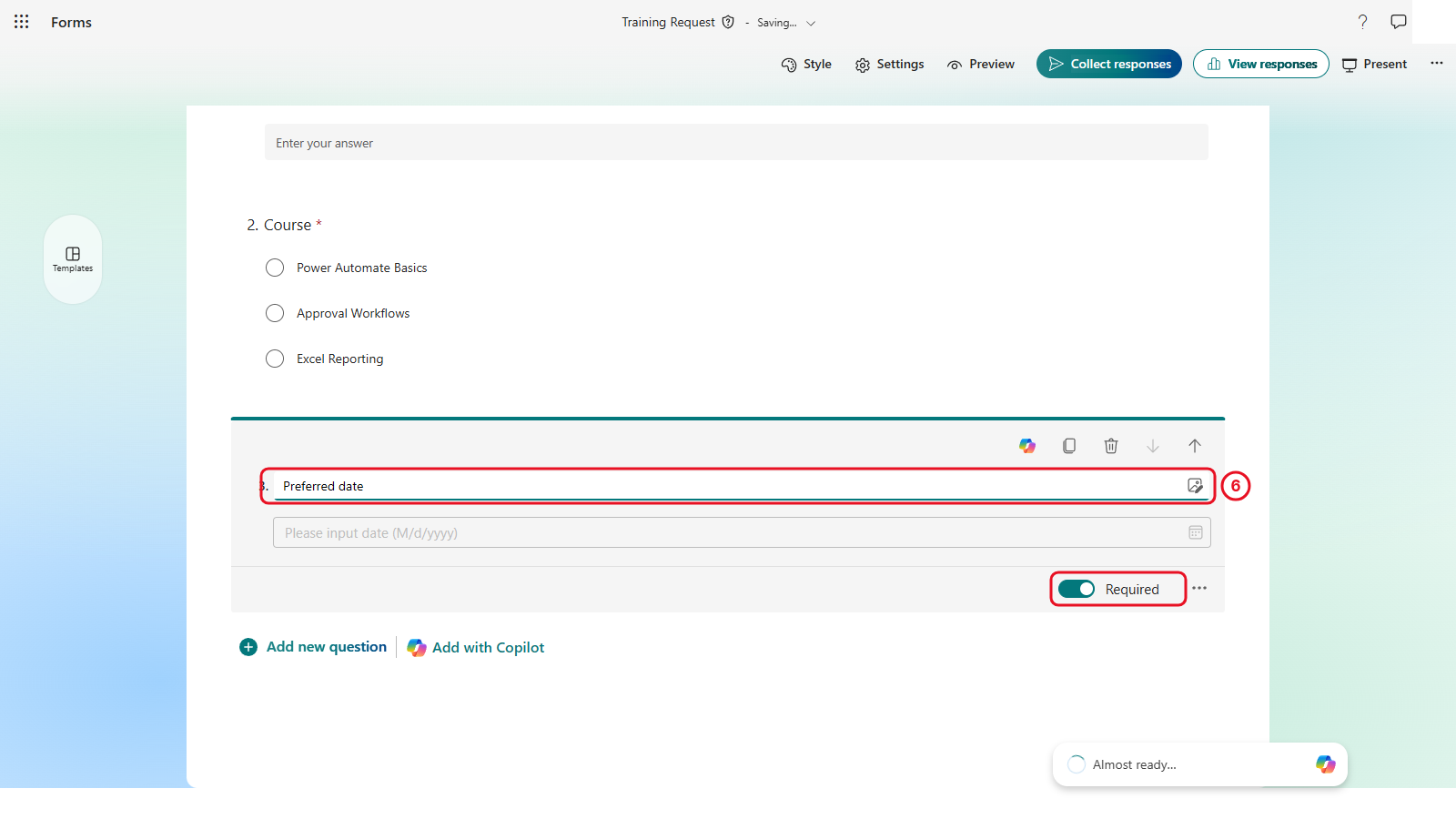Start Present mode
The height and width of the screenshot is (819, 1456).
pos(1374,65)
